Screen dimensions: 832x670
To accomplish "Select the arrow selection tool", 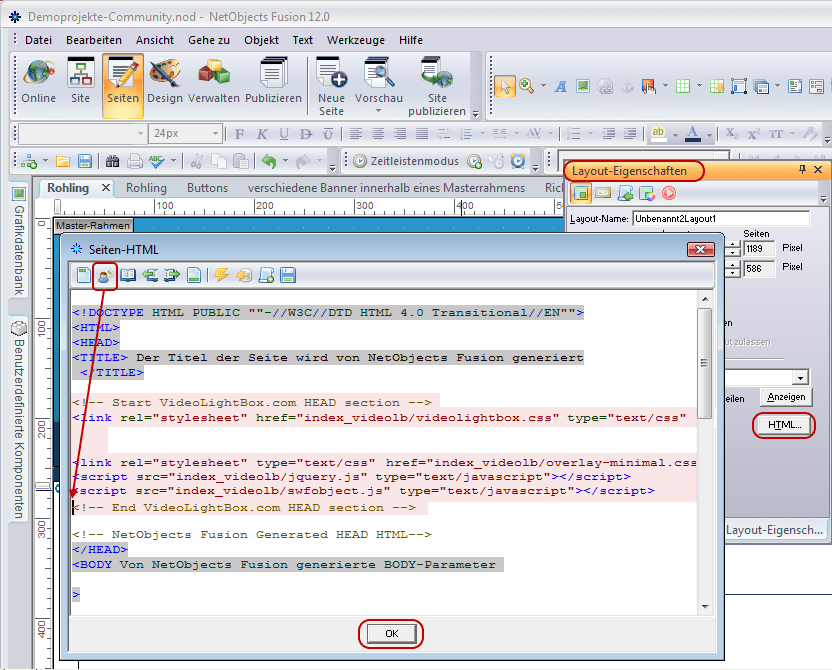I will pos(505,86).
